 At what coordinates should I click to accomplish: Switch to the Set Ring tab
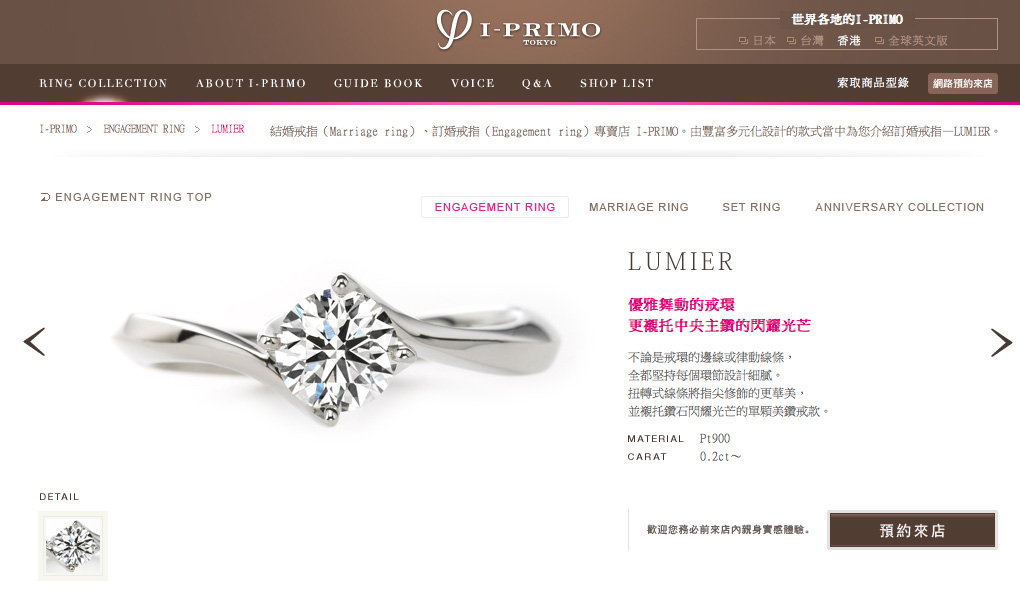pyautogui.click(x=751, y=207)
